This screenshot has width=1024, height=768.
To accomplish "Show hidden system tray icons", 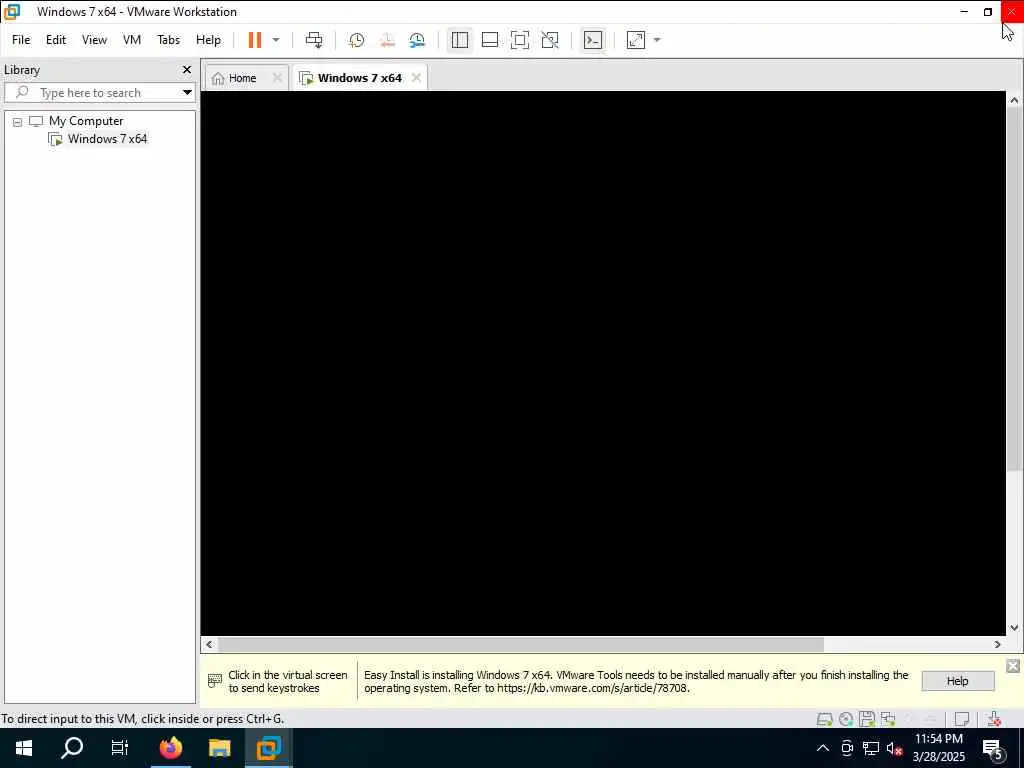I will coord(823,748).
